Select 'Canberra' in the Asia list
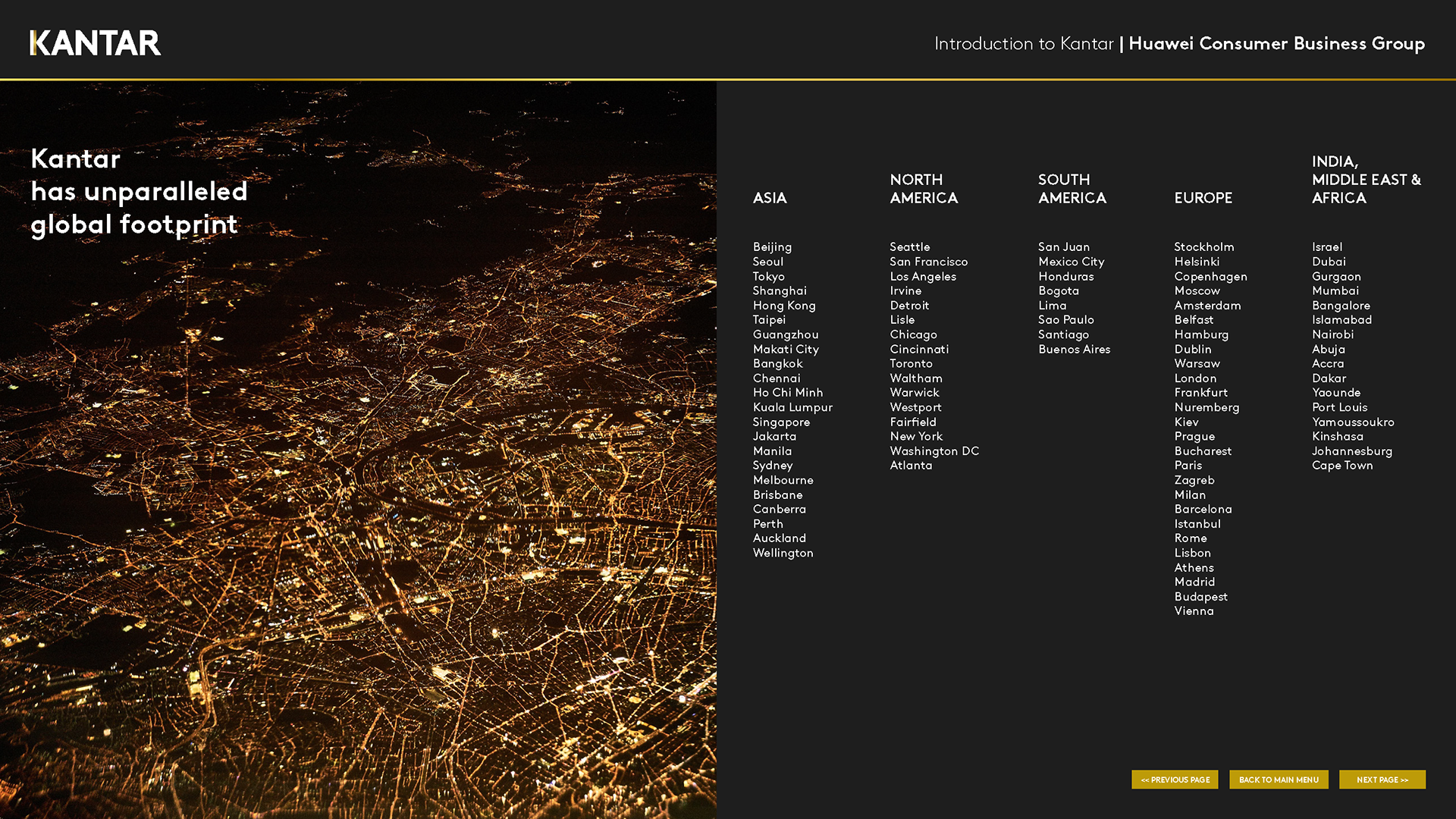Screen dimensions: 1456x819 [780, 510]
